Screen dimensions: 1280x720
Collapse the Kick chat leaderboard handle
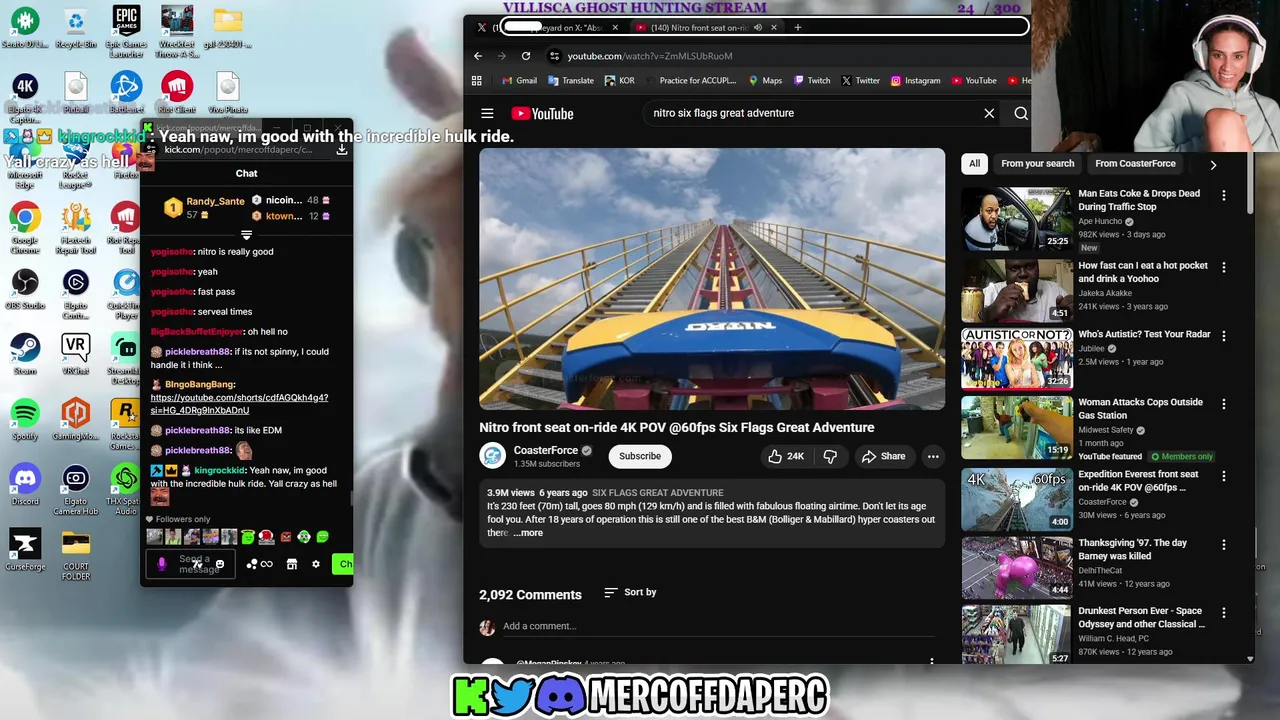point(246,235)
